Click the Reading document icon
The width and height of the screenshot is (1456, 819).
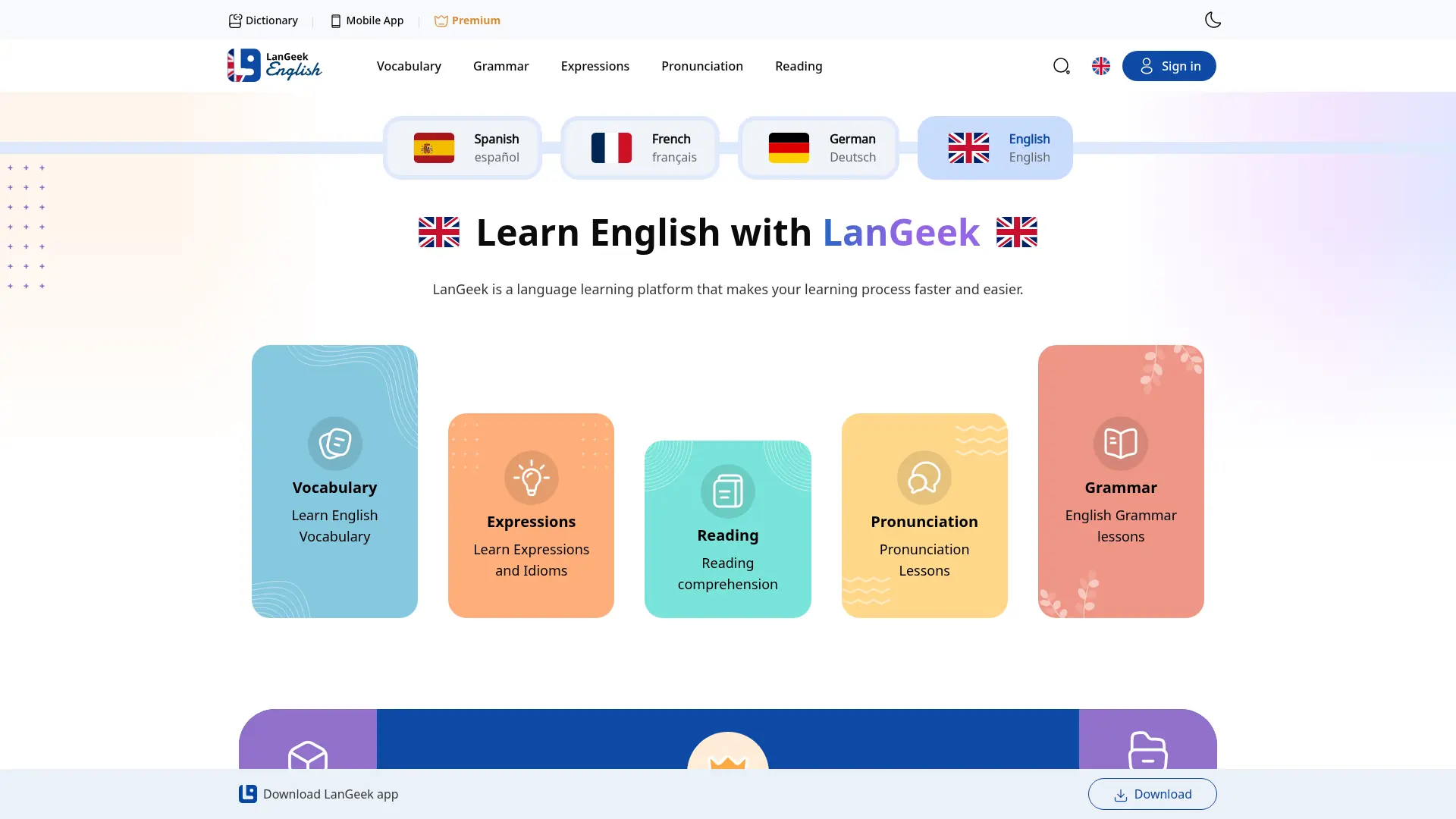pos(727,491)
